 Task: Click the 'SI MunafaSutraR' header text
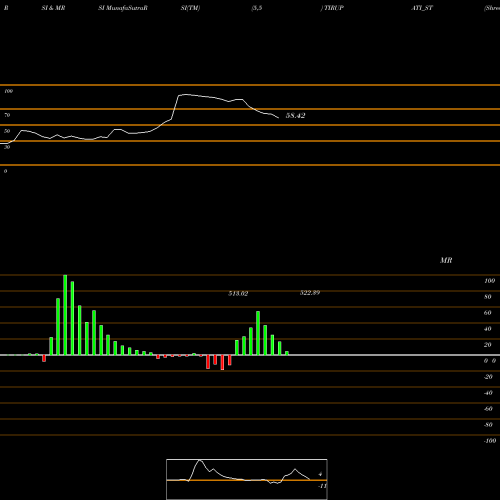[x=123, y=8]
